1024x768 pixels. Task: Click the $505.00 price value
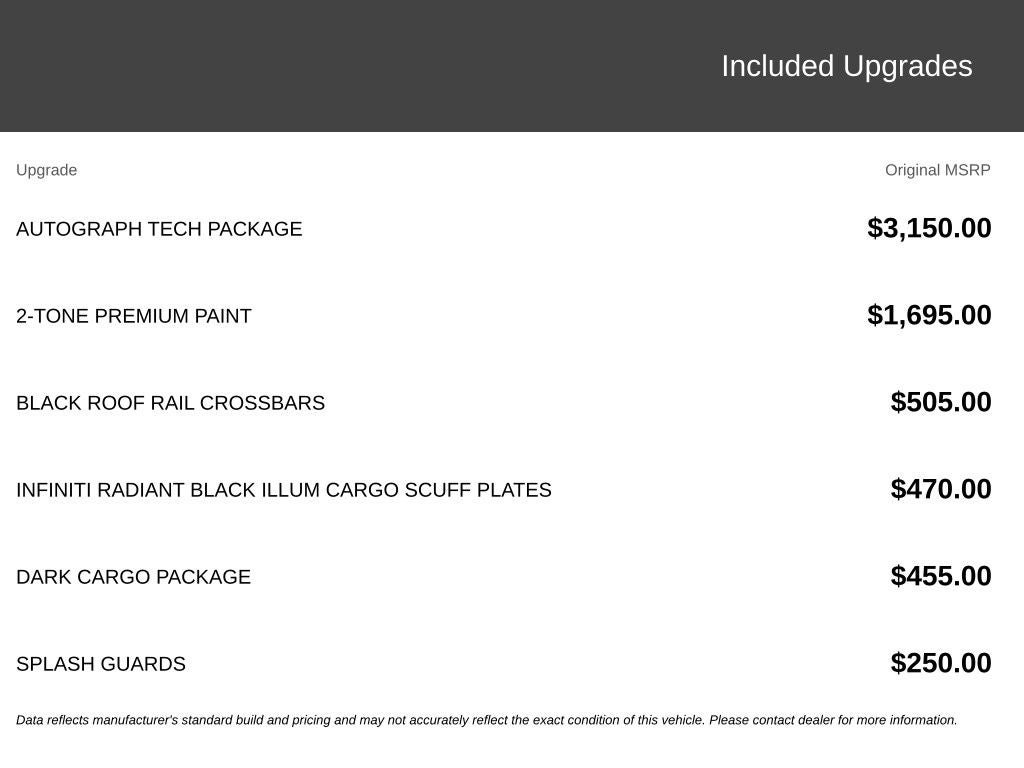940,402
